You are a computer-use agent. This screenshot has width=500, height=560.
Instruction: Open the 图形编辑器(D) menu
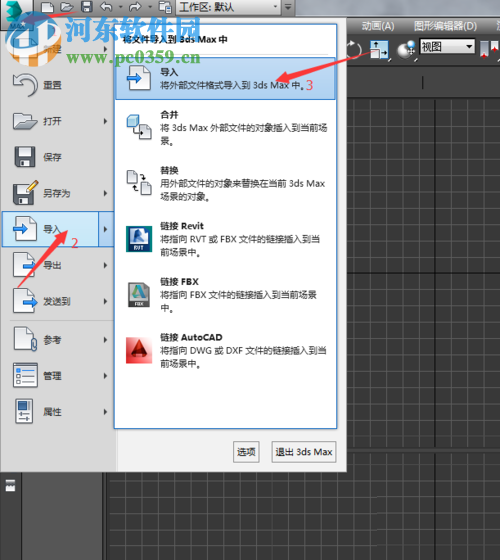click(x=445, y=26)
